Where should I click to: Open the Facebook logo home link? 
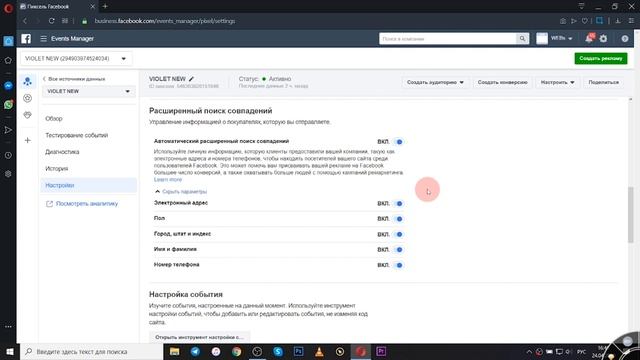[x=26, y=38]
